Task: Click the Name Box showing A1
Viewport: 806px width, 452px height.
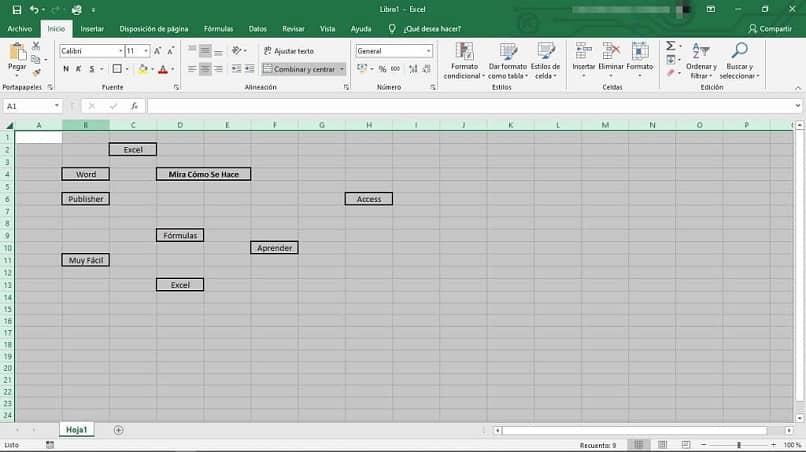Action: [x=32, y=106]
